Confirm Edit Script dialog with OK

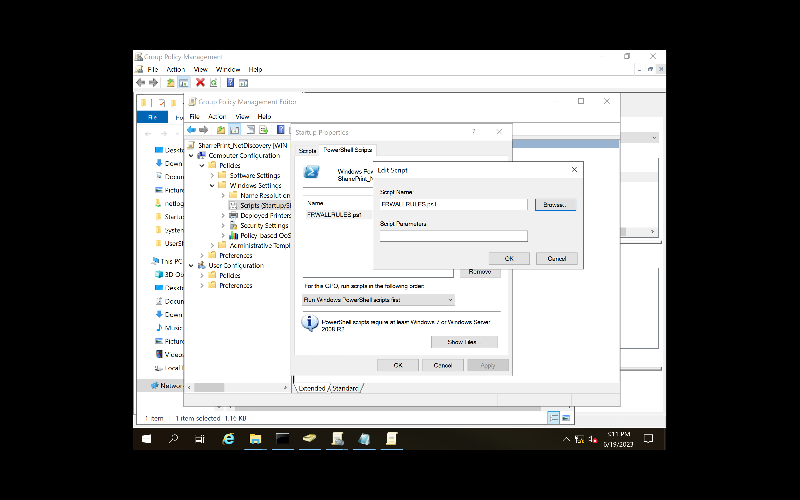[x=509, y=259]
